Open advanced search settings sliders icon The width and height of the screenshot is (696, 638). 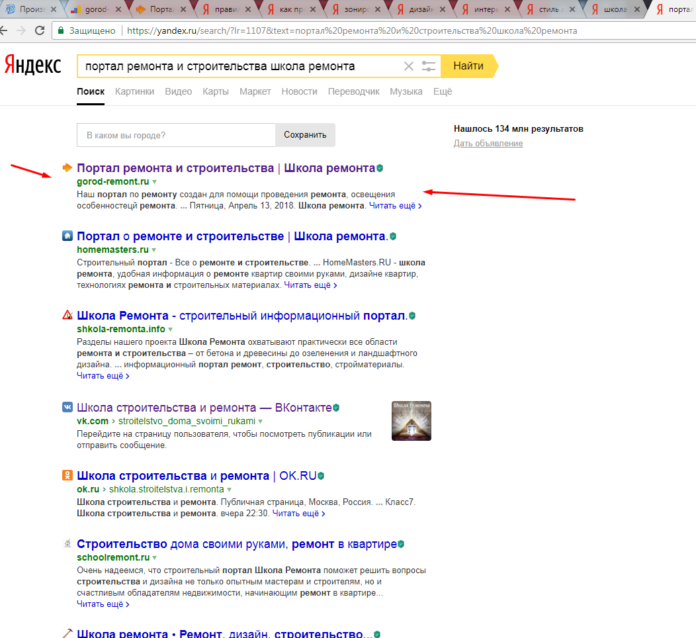[x=428, y=67]
